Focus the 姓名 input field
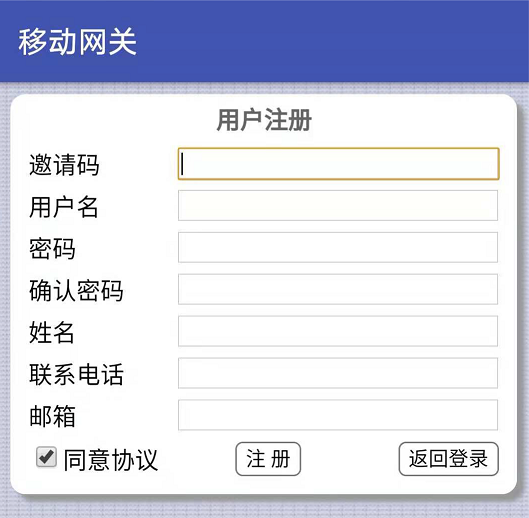Image resolution: width=529 pixels, height=518 pixels. [338, 331]
